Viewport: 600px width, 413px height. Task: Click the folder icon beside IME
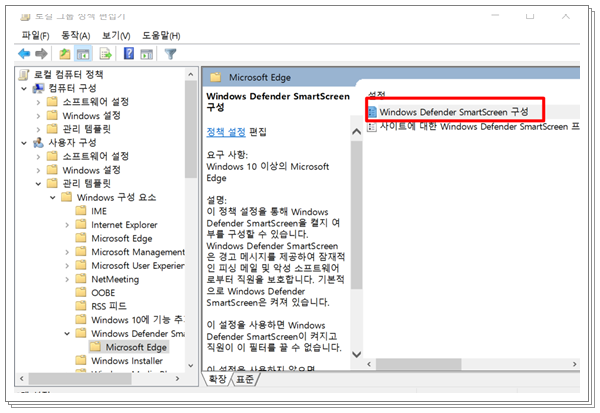[81, 211]
